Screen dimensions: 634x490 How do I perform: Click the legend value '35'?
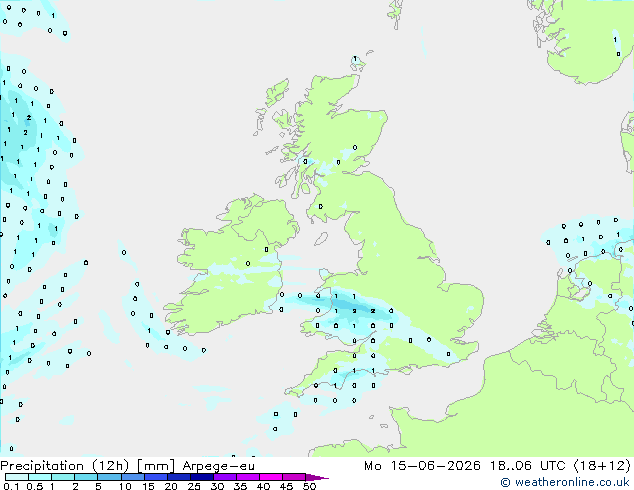pyautogui.click(x=240, y=486)
